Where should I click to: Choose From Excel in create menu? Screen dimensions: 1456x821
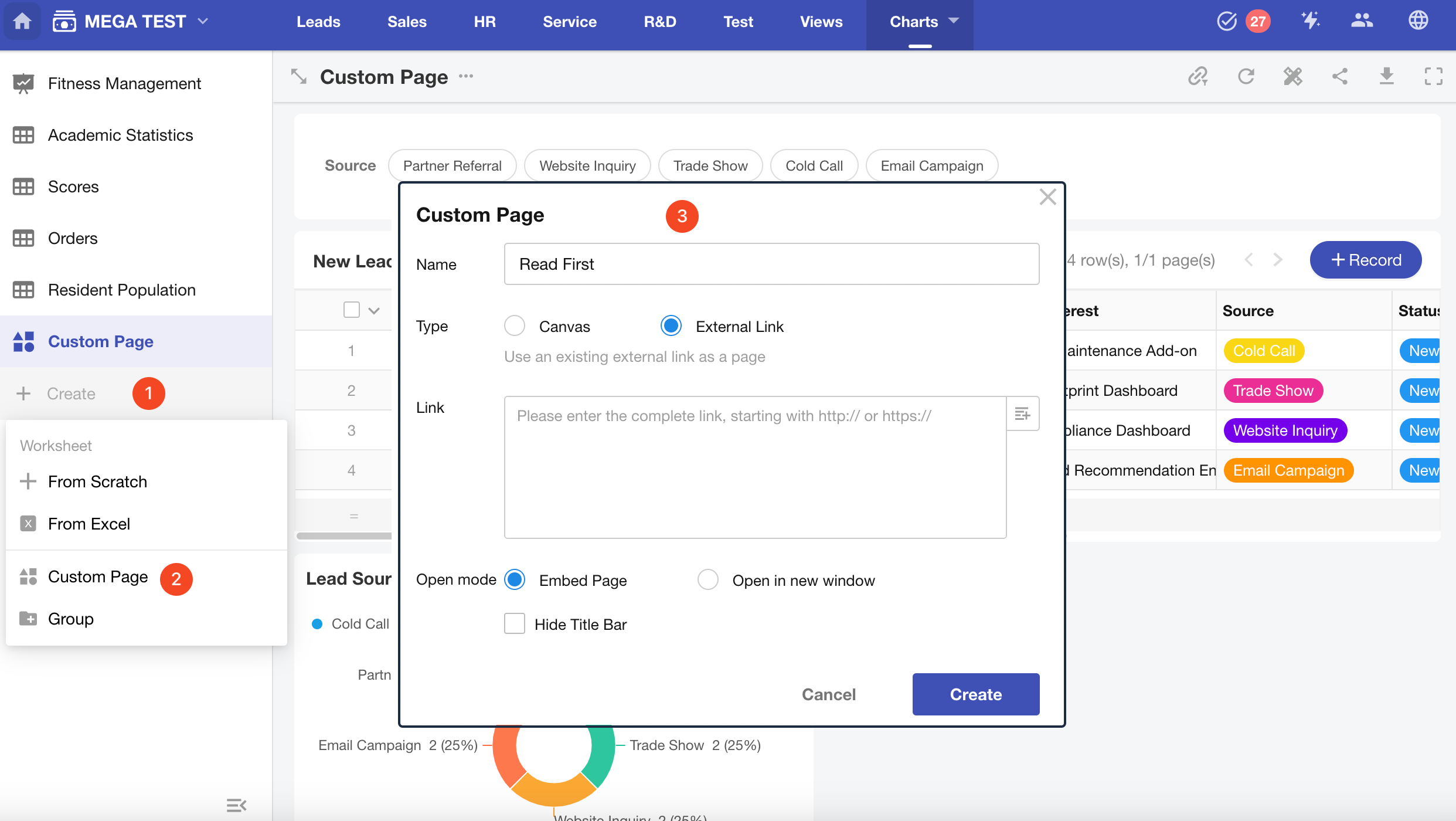tap(89, 524)
